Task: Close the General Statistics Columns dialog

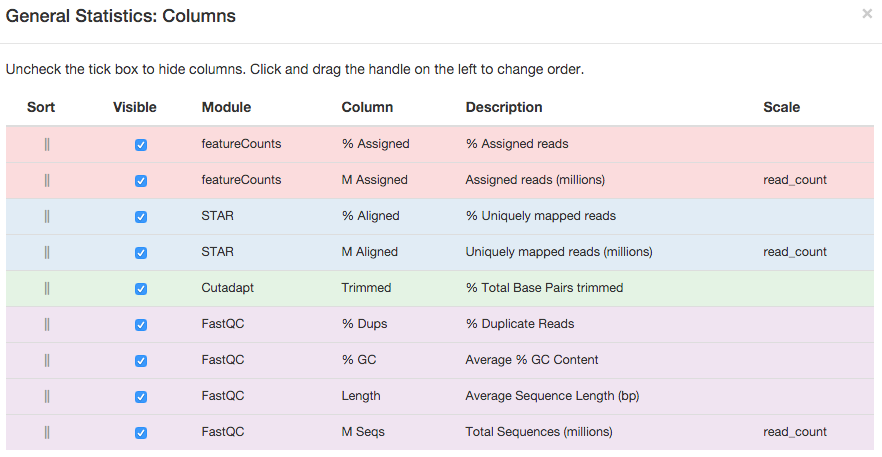Action: tap(866, 14)
